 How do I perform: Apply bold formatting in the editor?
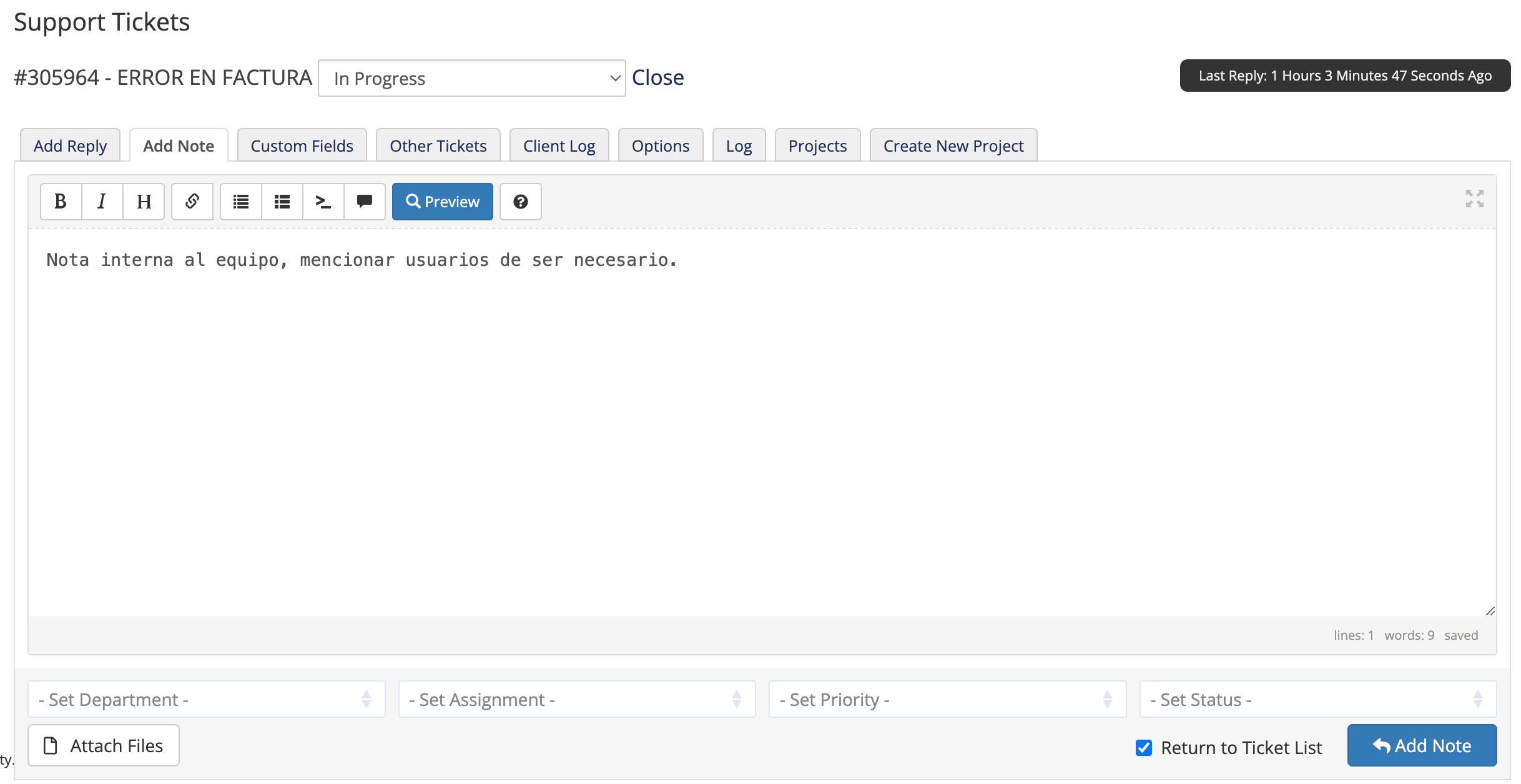(x=61, y=202)
